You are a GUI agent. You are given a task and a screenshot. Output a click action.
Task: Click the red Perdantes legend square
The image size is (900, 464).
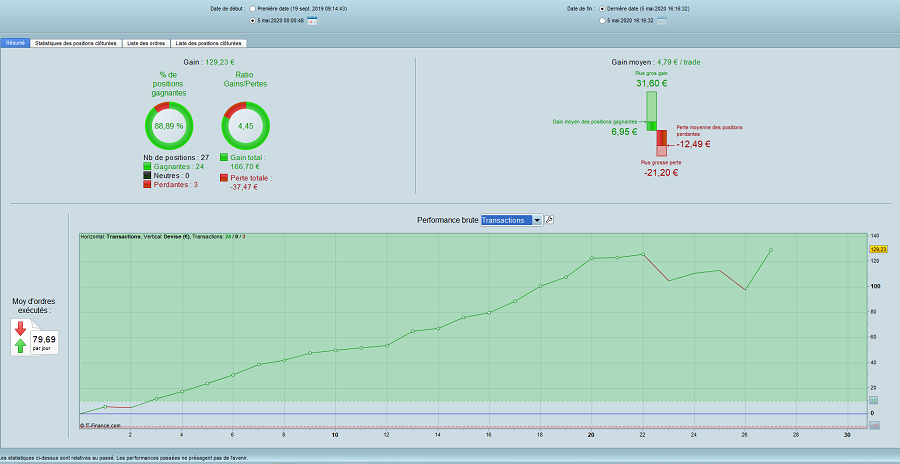[x=148, y=184]
